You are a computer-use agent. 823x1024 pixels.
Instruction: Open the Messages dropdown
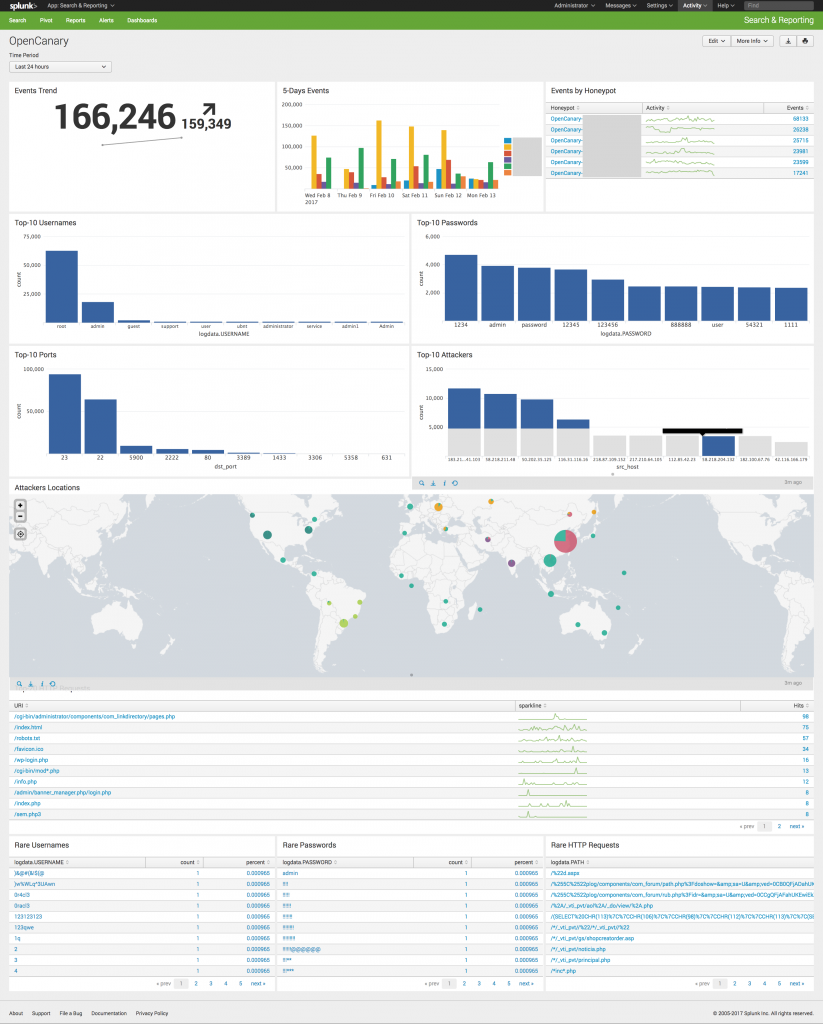pyautogui.click(x=621, y=6)
